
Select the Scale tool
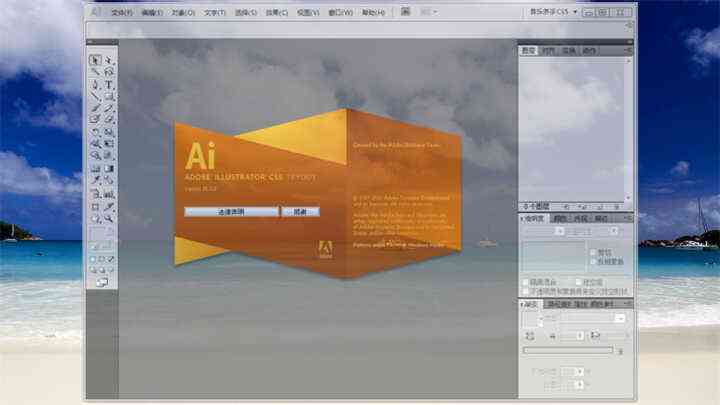[x=109, y=132]
